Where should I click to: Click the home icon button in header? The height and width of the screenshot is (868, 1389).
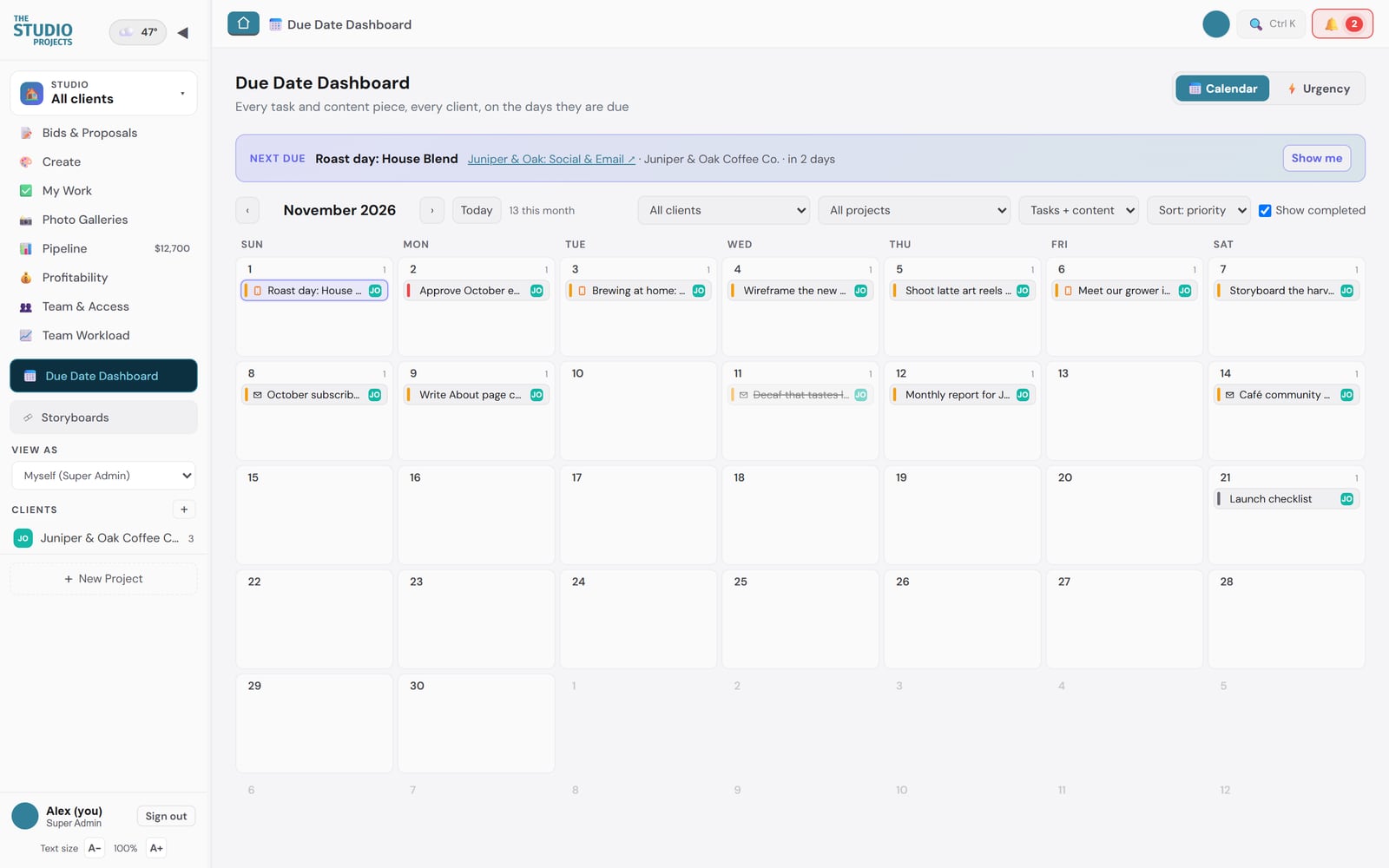tap(243, 23)
